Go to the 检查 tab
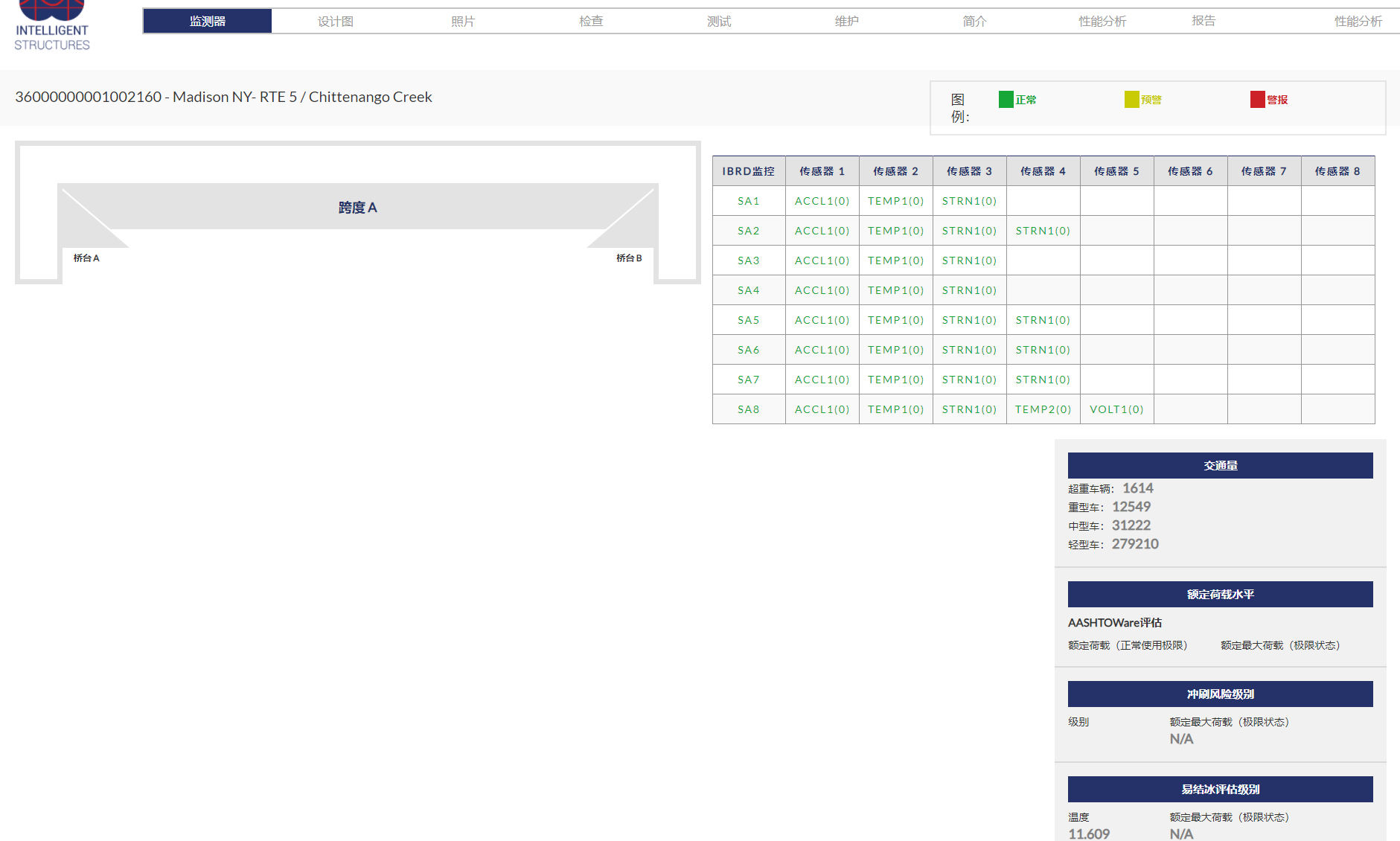Image resolution: width=1400 pixels, height=841 pixels. 591,22
